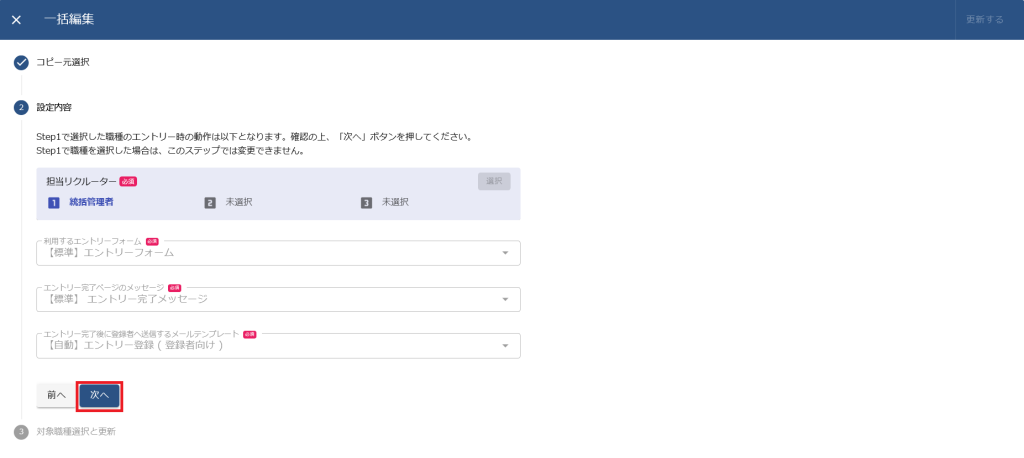Click the completed checkmark icon for コピー元選択
Viewport: 1024px width, 458px height.
coord(21,62)
